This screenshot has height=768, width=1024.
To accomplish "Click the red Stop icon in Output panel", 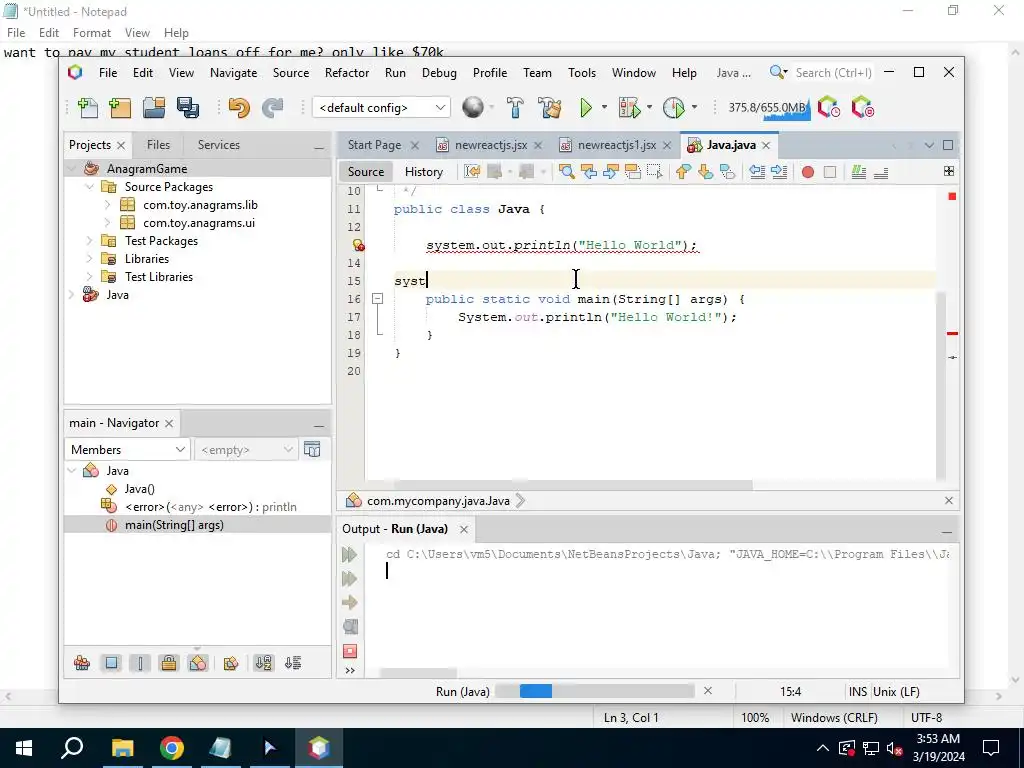I will point(350,651).
